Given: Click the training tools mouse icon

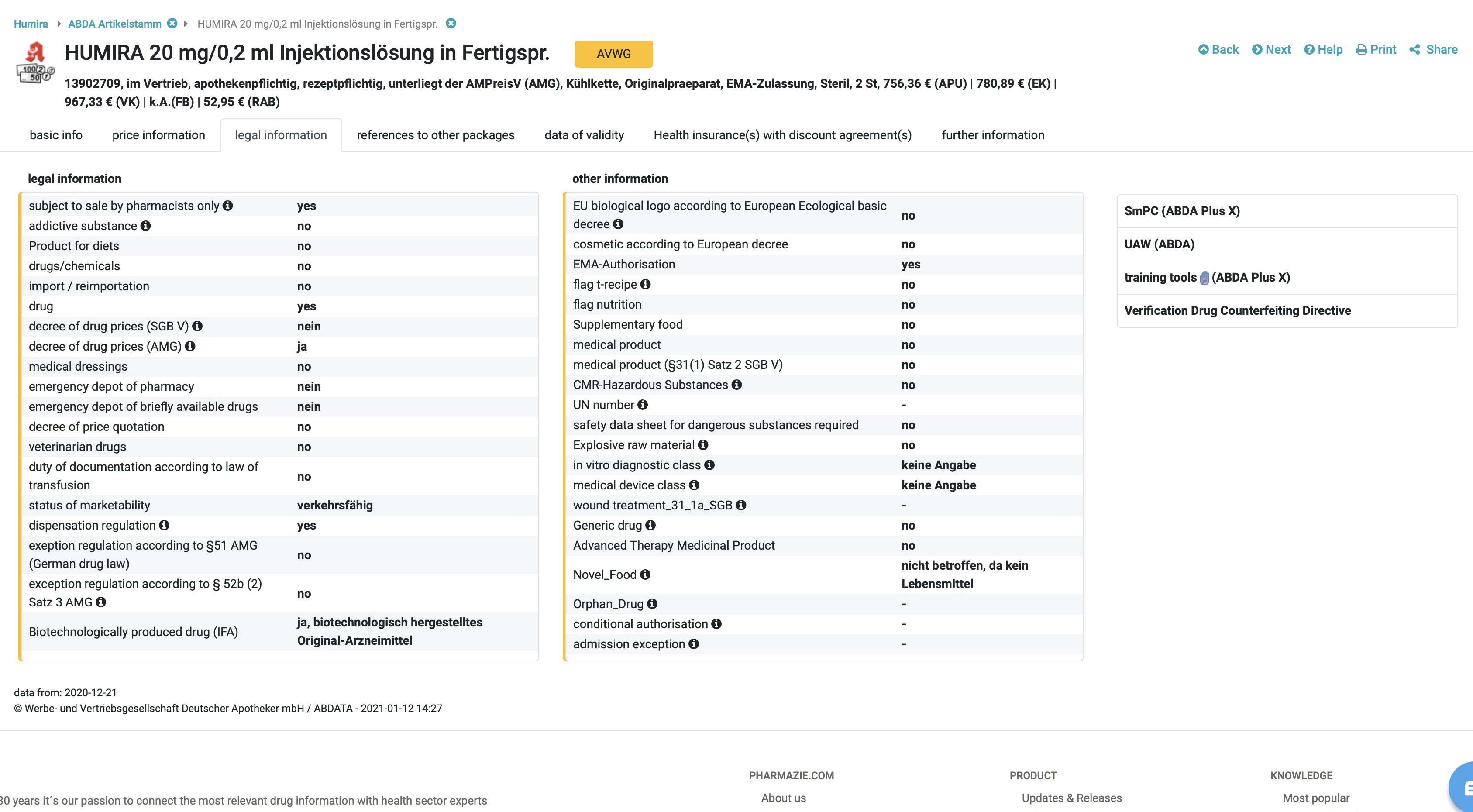Looking at the screenshot, I should [1204, 278].
